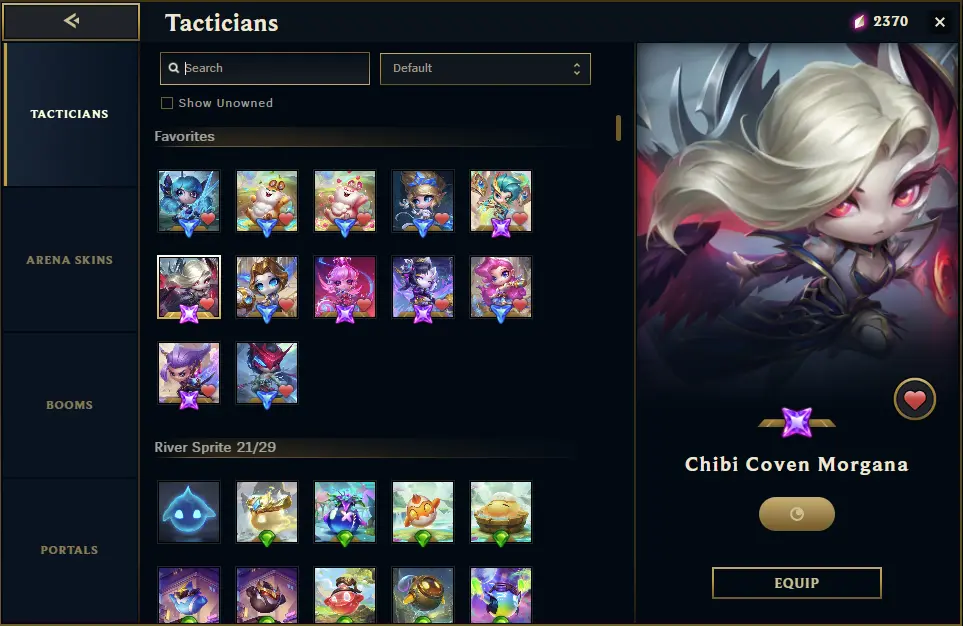Click the tacticians list scrollbar
The width and height of the screenshot is (963, 626).
tap(618, 128)
